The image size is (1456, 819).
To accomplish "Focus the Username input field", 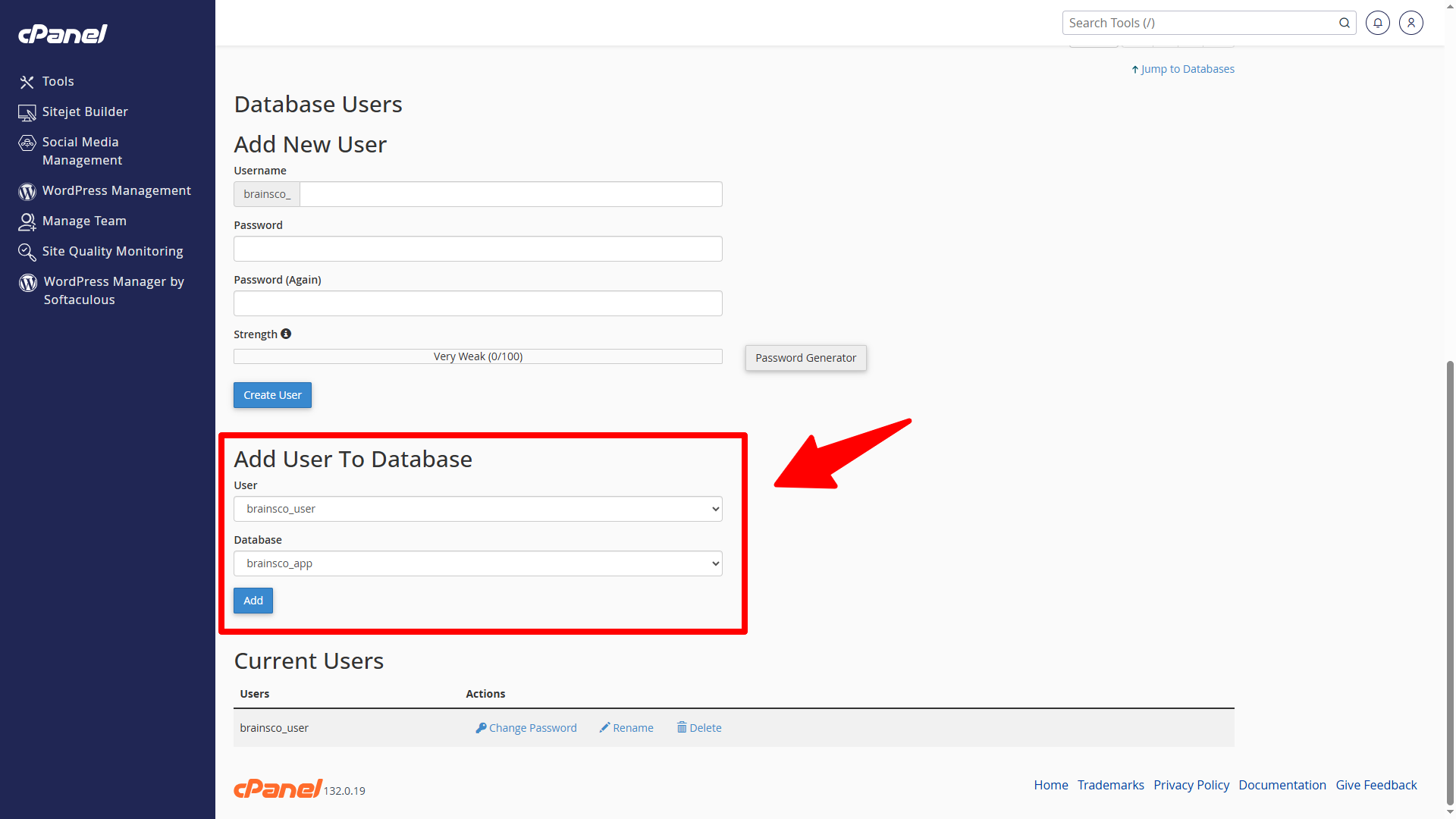I will coord(511,194).
